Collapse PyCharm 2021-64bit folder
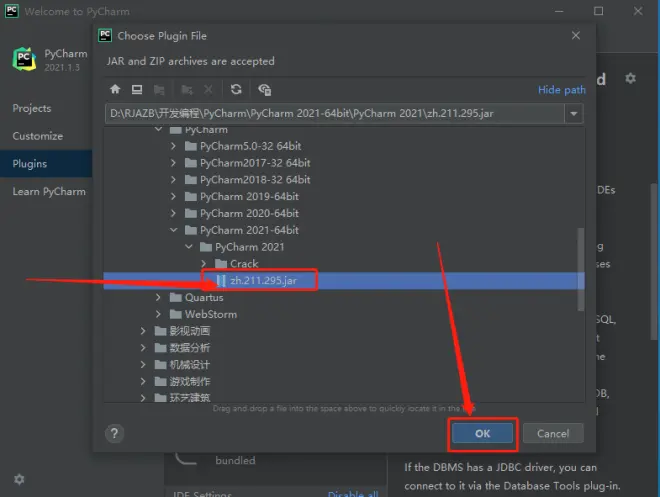Viewport: 660px width, 497px height. click(x=173, y=230)
